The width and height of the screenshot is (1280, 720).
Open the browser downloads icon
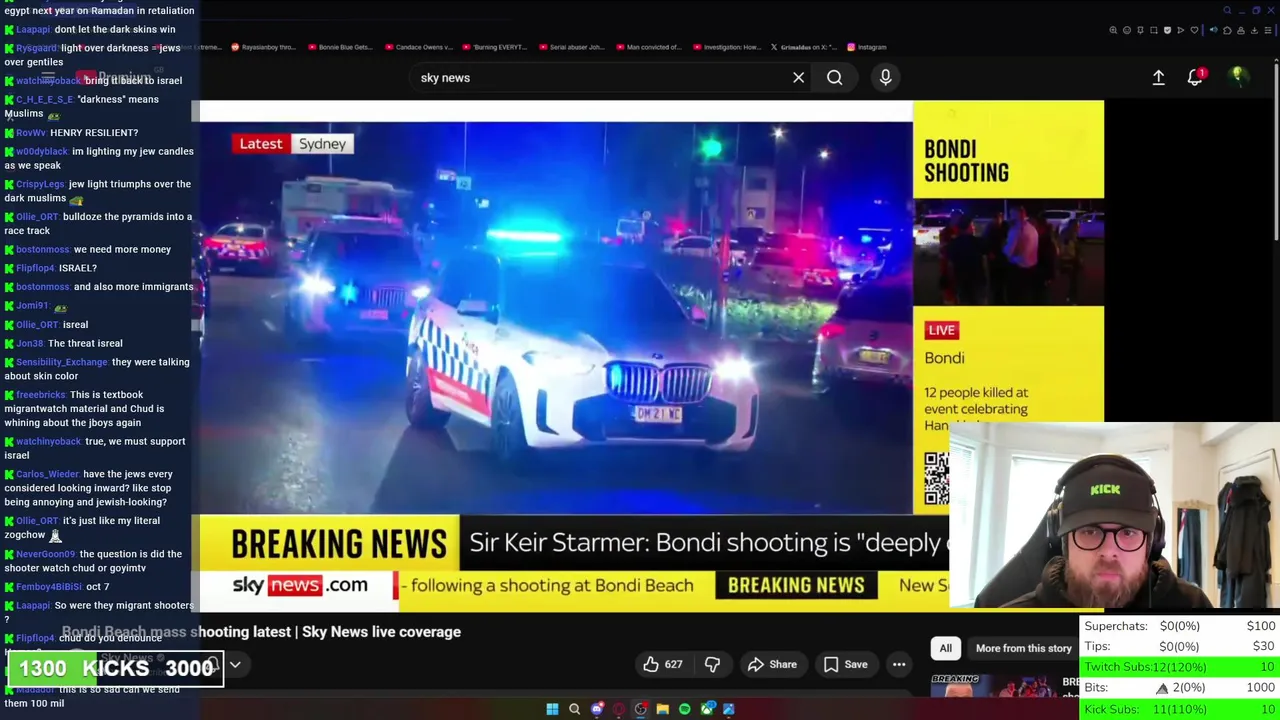click(x=1254, y=30)
